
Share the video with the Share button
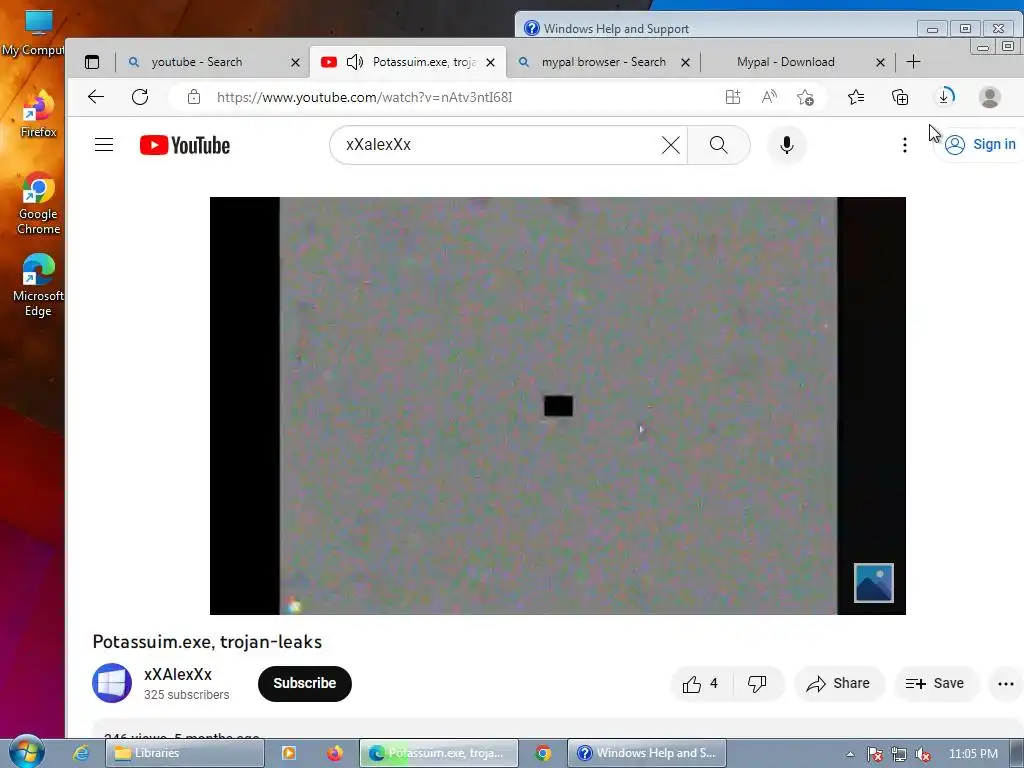pos(839,684)
